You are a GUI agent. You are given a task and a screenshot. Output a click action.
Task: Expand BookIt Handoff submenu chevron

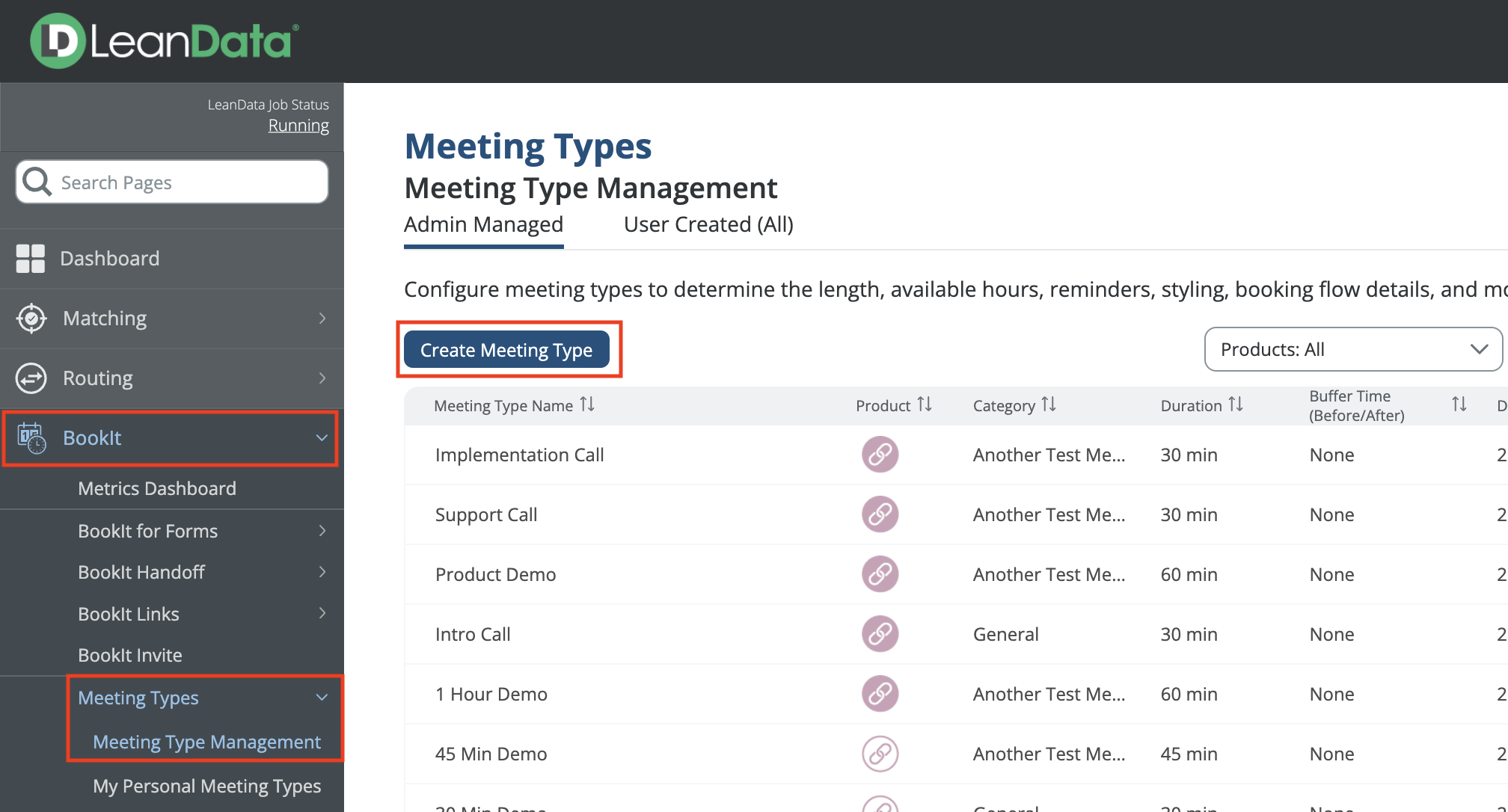click(x=322, y=572)
